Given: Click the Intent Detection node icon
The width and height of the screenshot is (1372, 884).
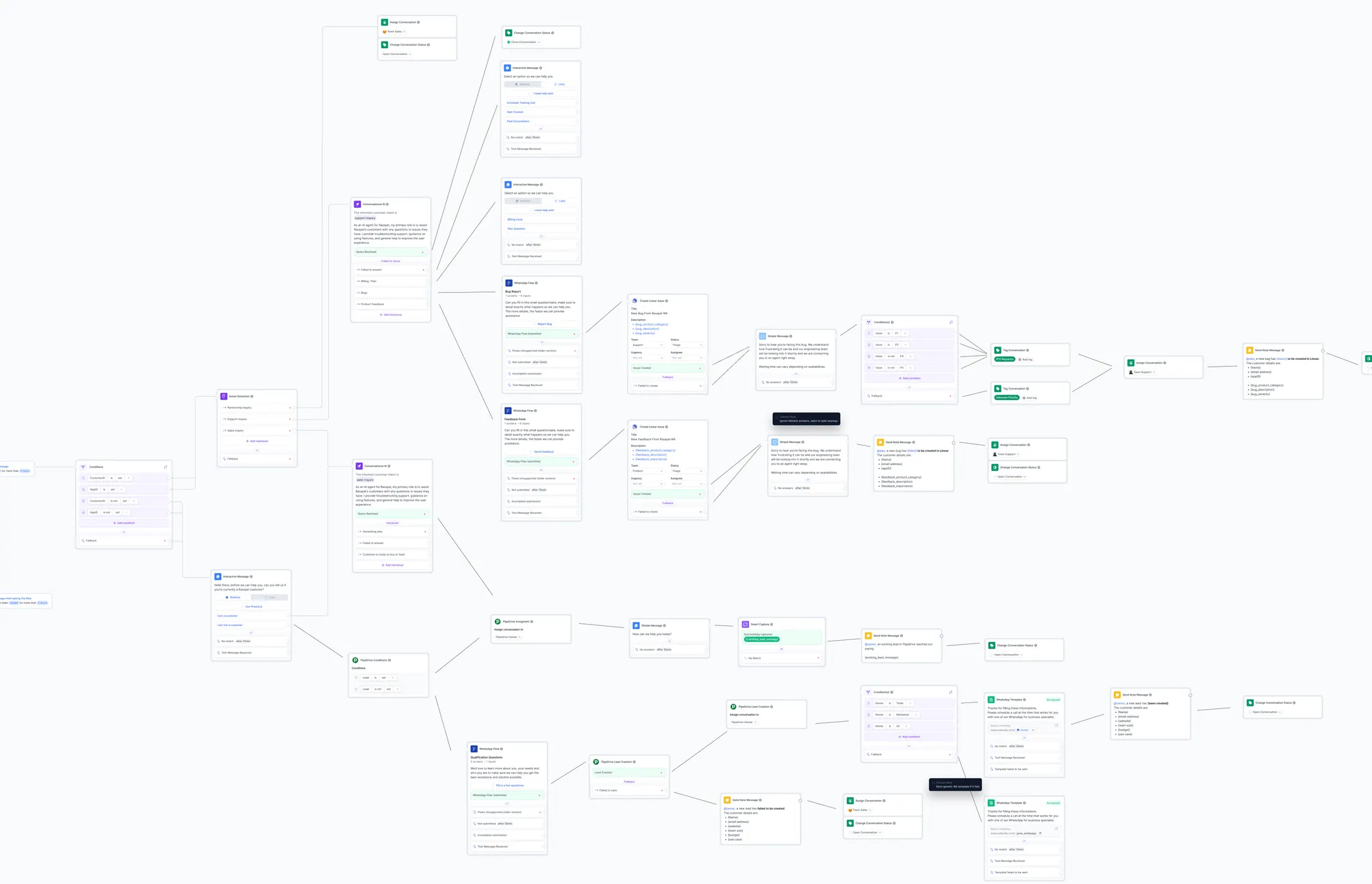Looking at the screenshot, I should click(x=224, y=396).
